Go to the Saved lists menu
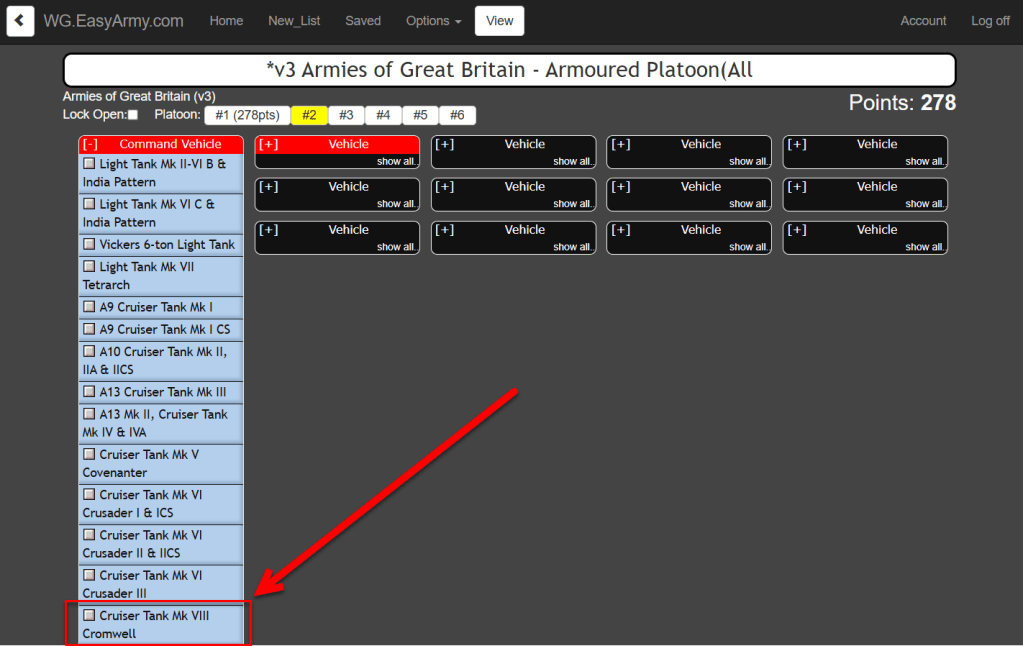 click(x=363, y=21)
